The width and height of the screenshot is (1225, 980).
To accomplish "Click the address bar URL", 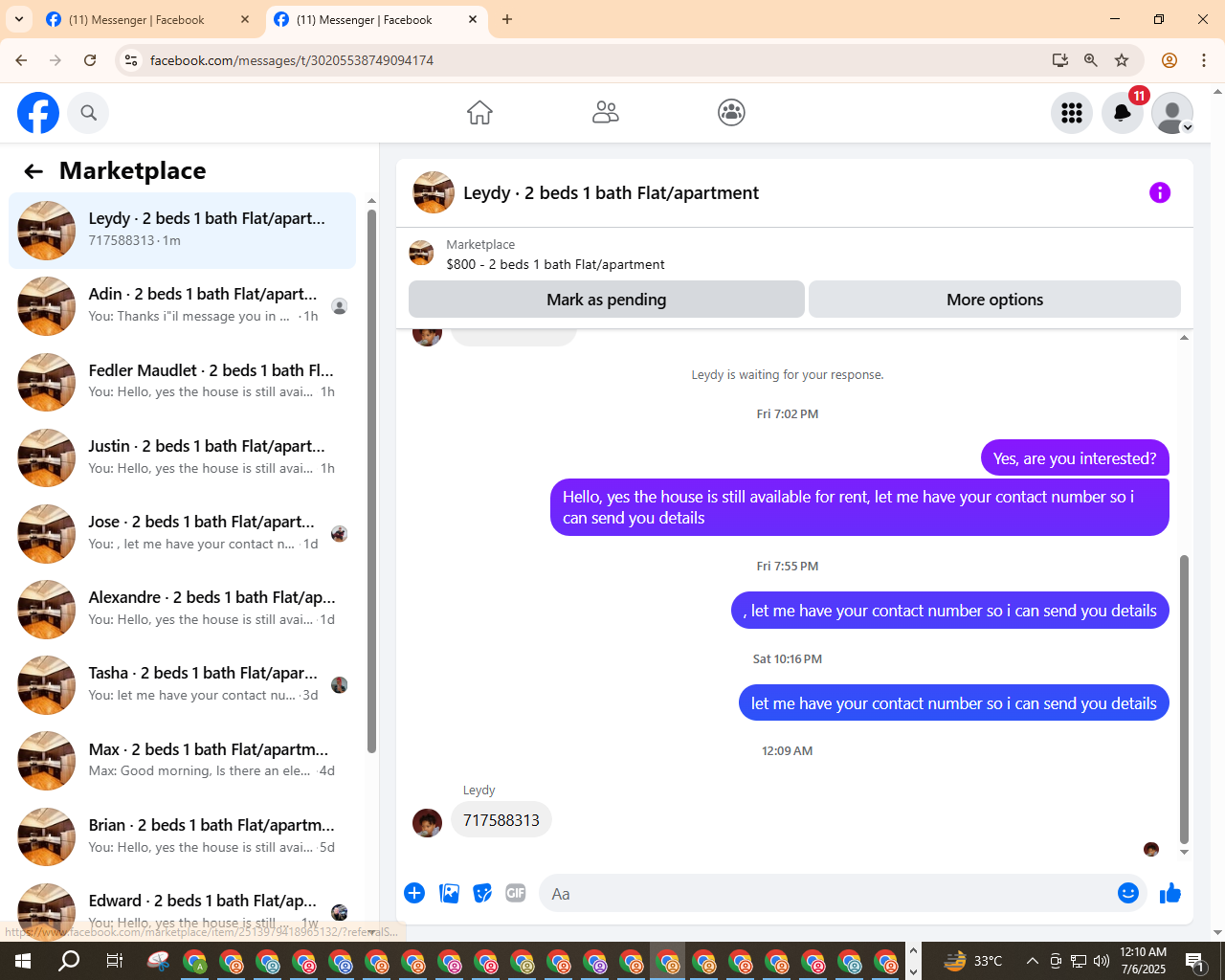I will click(292, 60).
